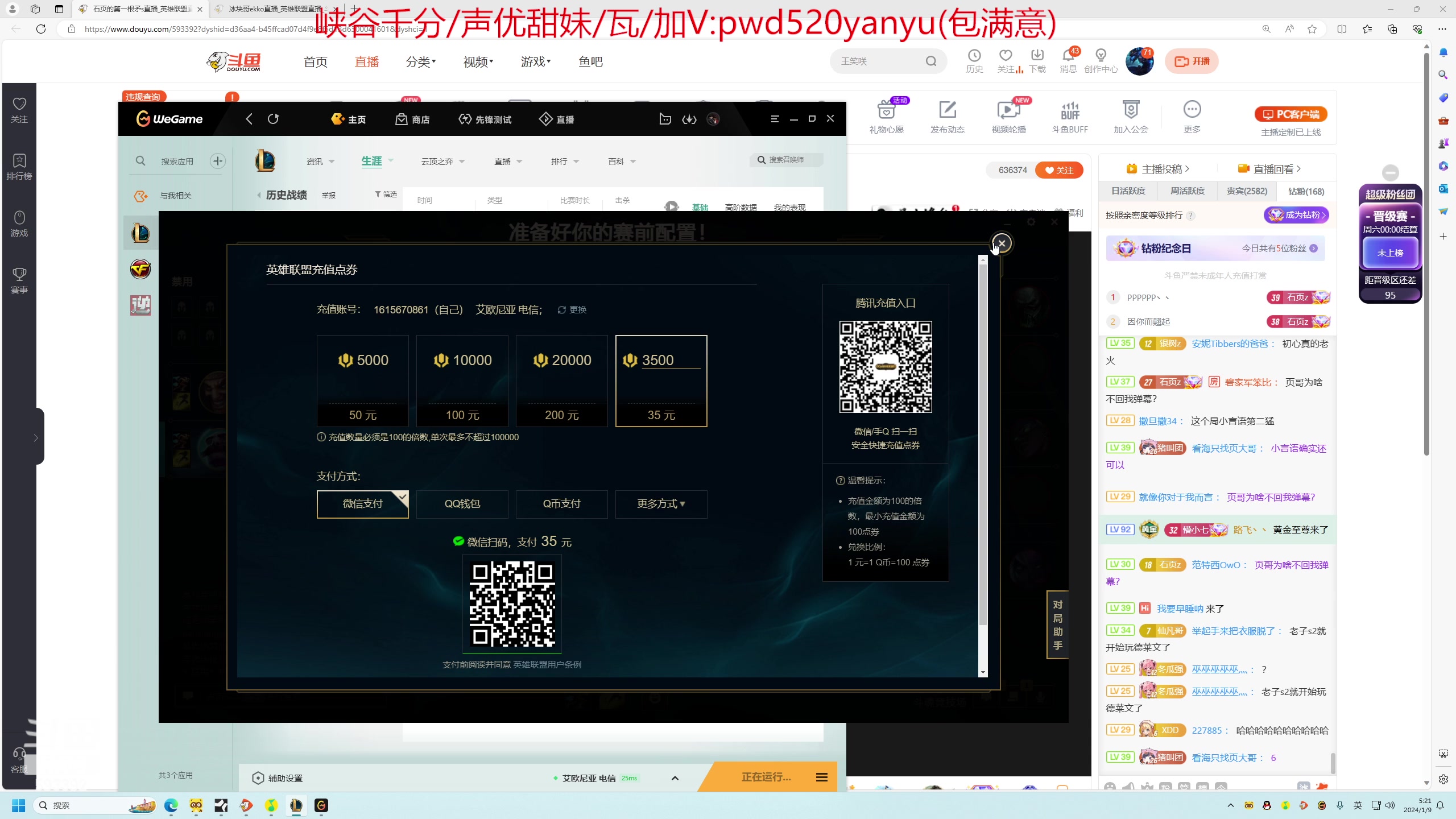Go back in WeGame navigation
Screen dimensions: 1456x819
click(249, 119)
